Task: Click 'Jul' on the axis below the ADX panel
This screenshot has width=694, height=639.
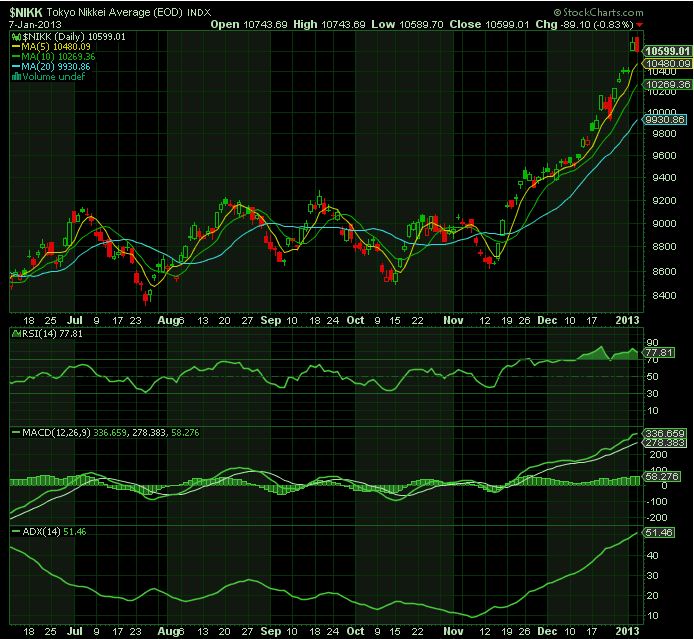Action: (x=75, y=631)
